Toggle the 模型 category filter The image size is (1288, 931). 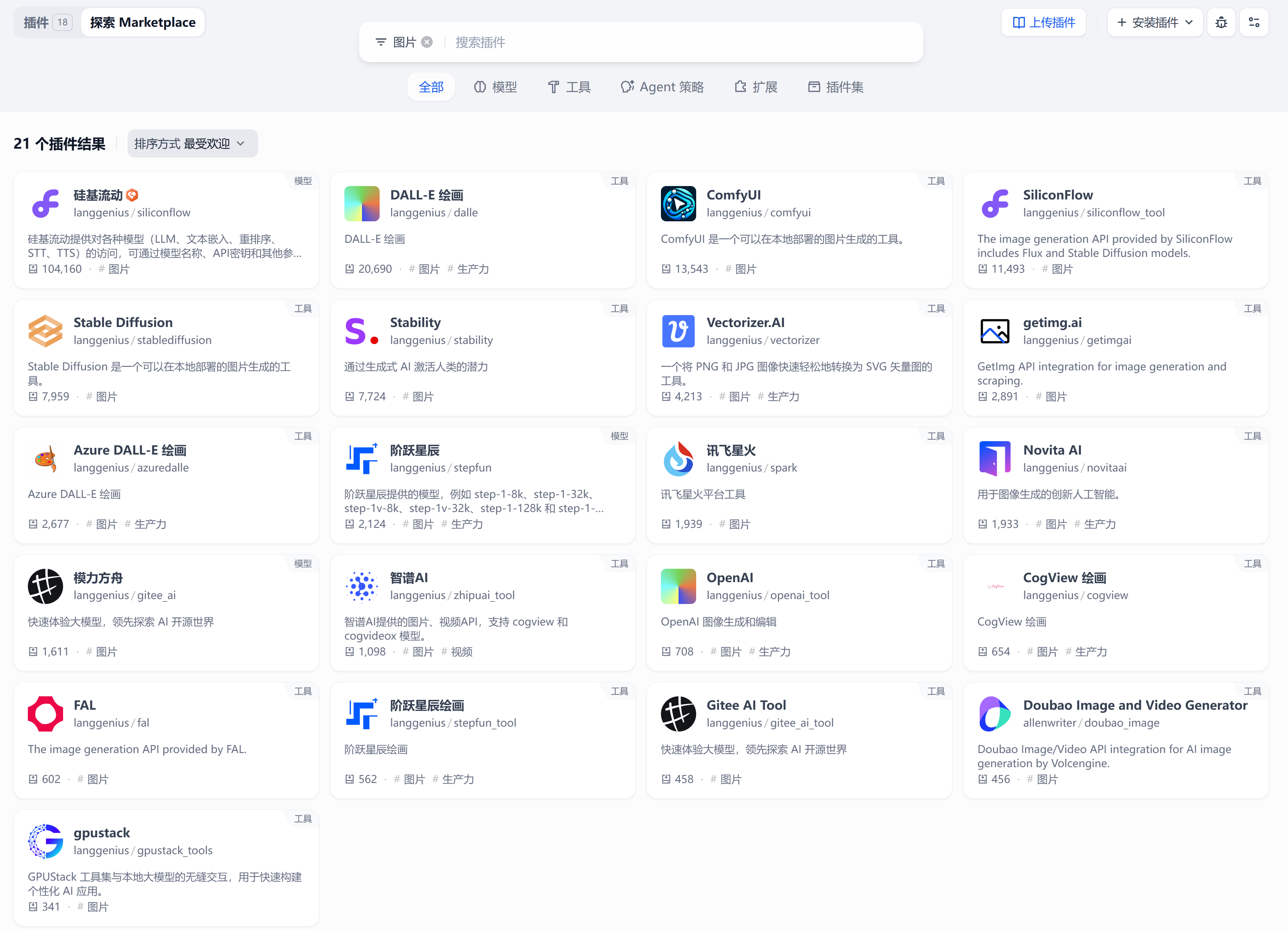point(495,87)
